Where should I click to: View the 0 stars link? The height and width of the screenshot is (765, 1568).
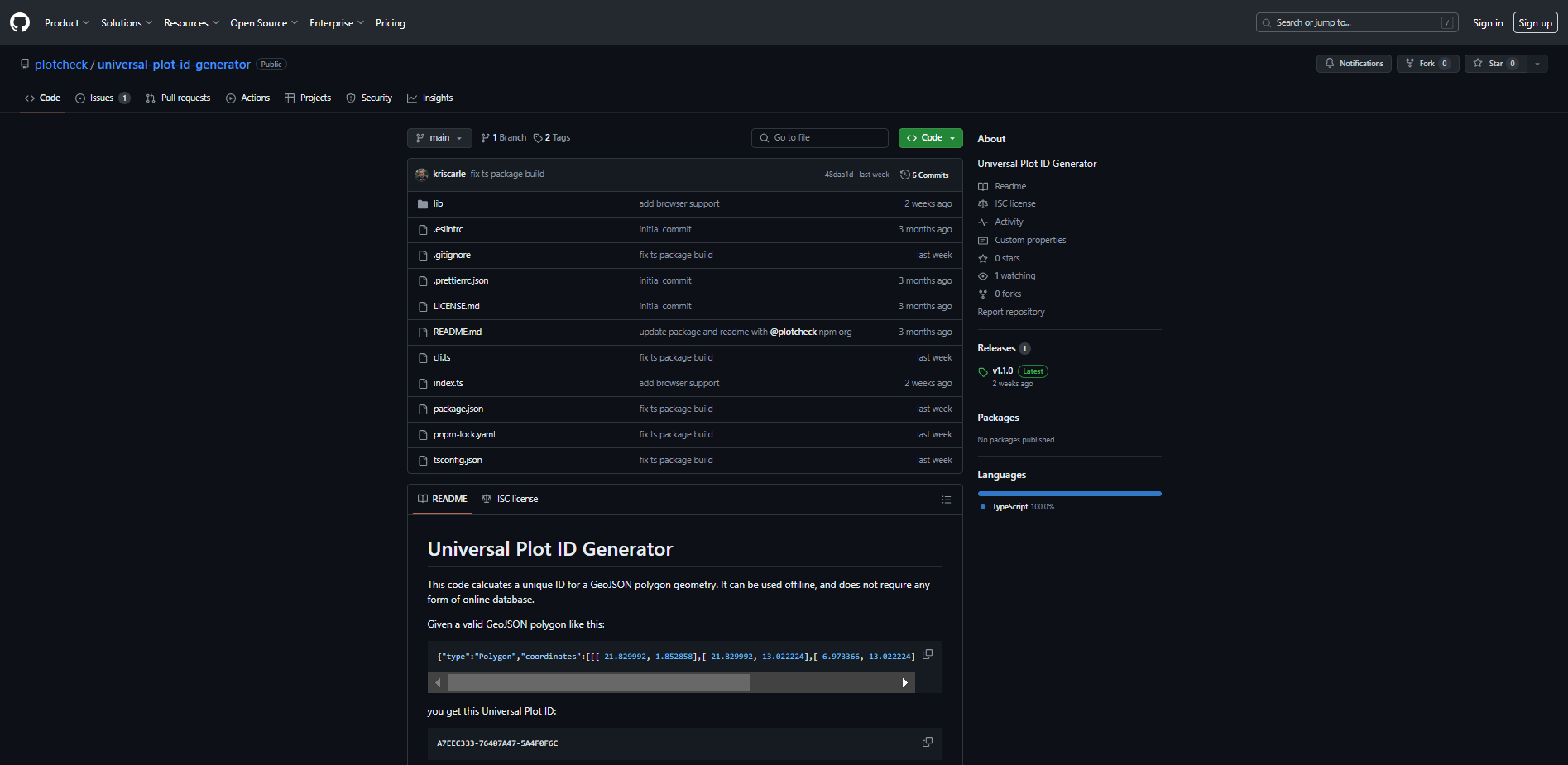pyautogui.click(x=1007, y=259)
